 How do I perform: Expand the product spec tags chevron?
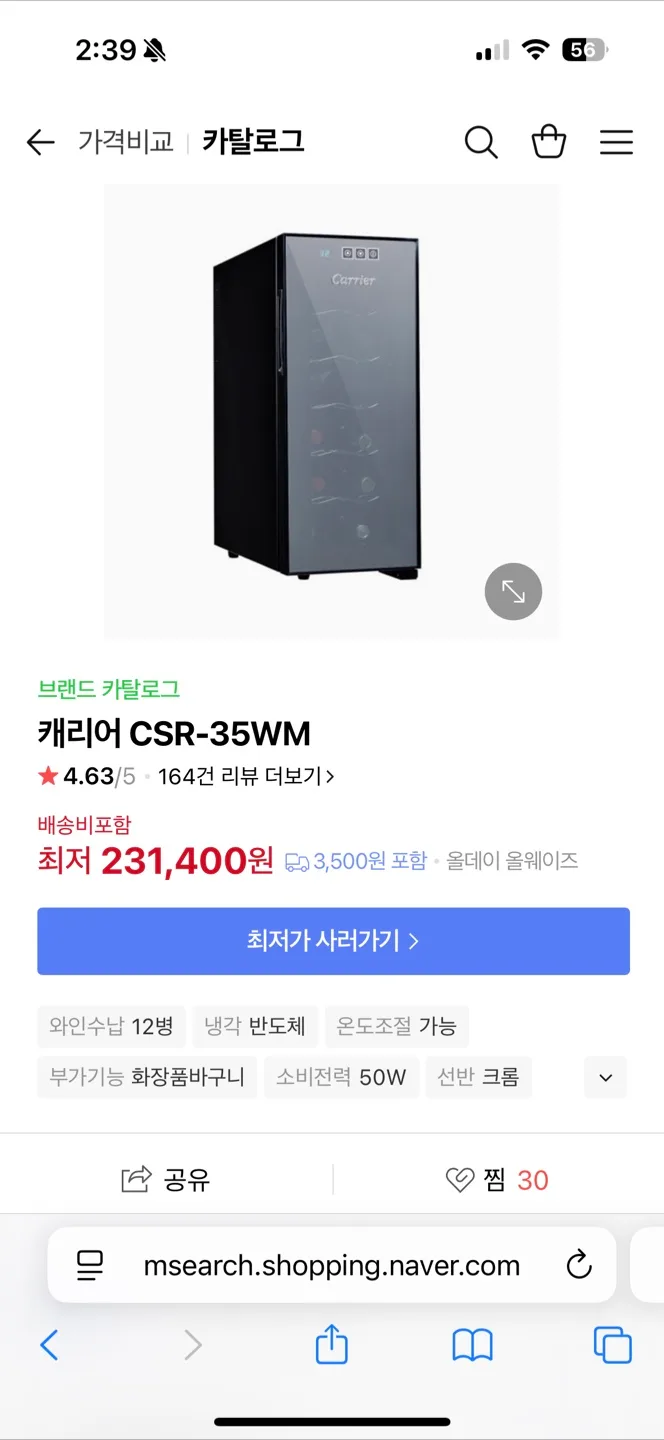(x=605, y=1077)
